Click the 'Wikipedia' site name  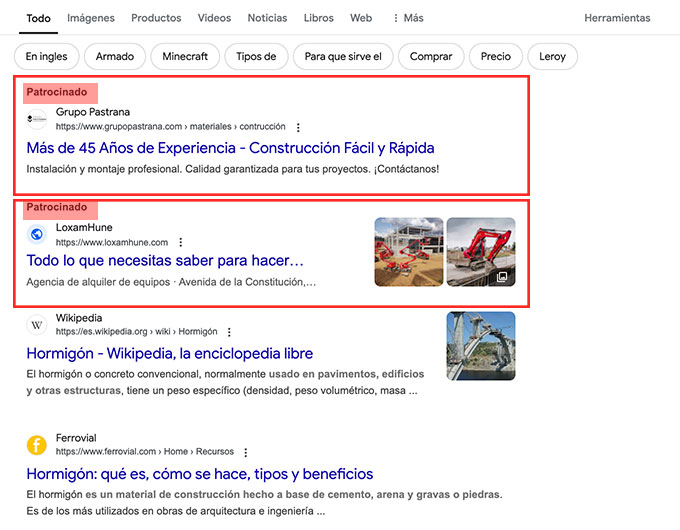click(79, 318)
